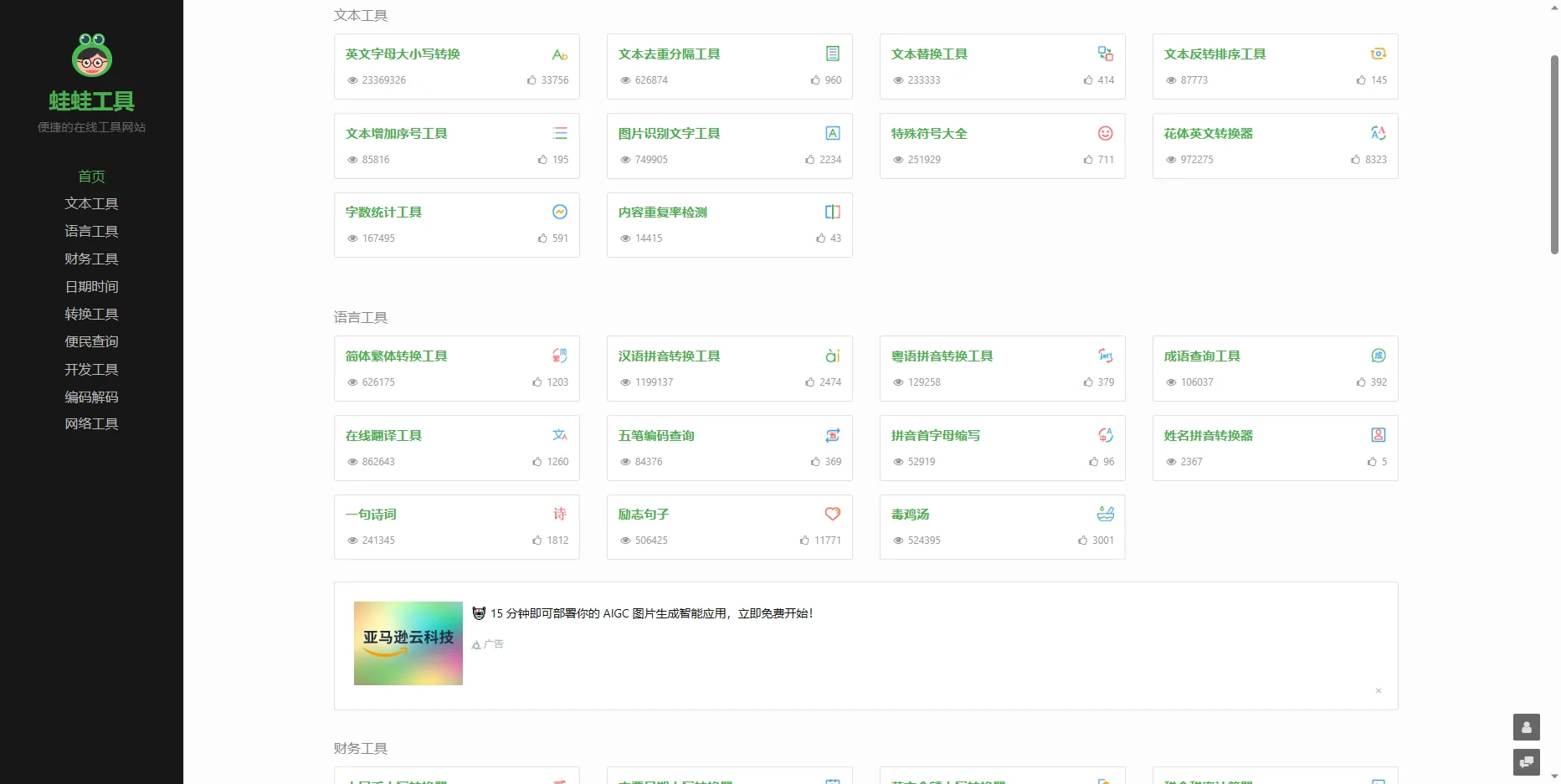Image resolution: width=1561 pixels, height=784 pixels.
Task: Click the icon on 成语查询工具 card
Action: pyautogui.click(x=1379, y=356)
